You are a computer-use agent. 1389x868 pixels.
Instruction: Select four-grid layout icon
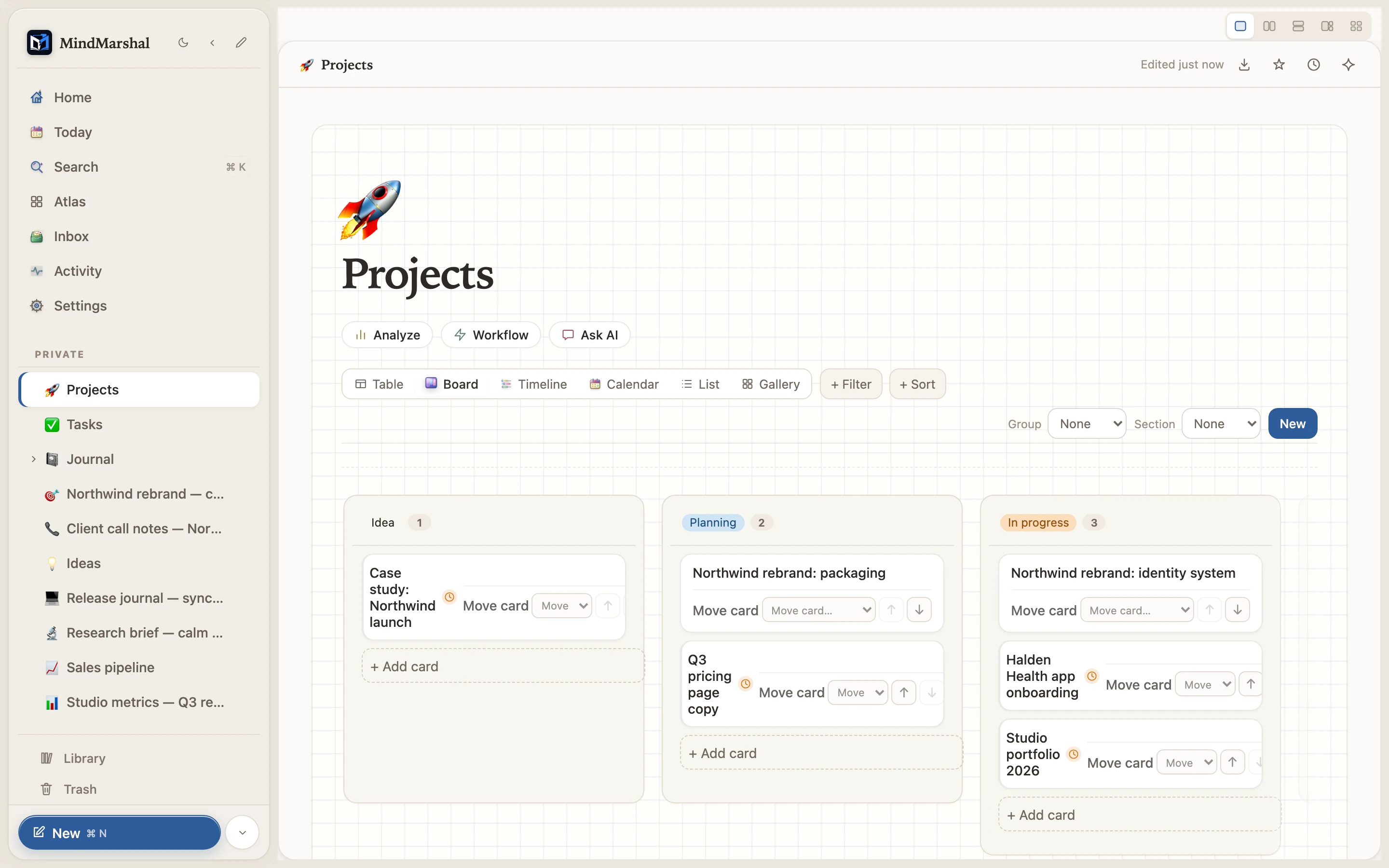click(1356, 27)
